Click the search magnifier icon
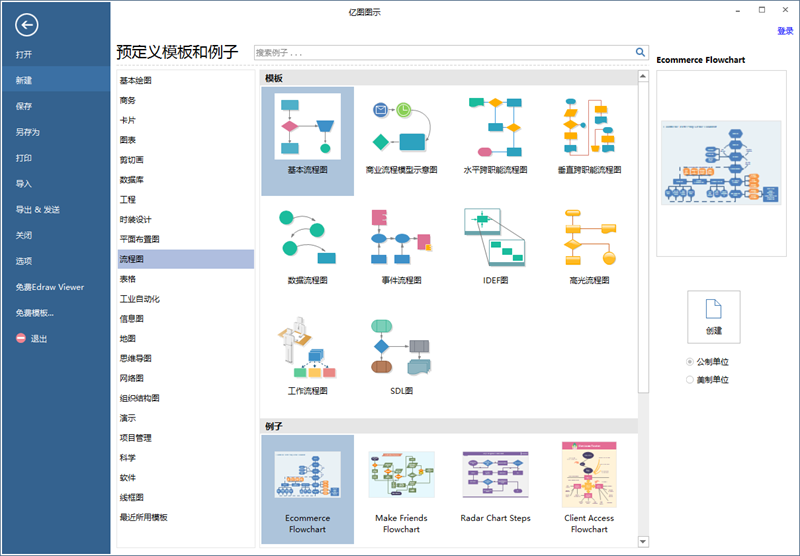The width and height of the screenshot is (800, 556). [640, 52]
